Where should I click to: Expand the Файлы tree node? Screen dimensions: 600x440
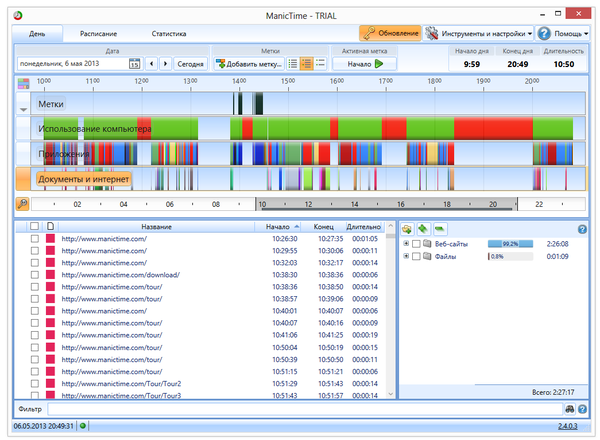click(x=406, y=256)
